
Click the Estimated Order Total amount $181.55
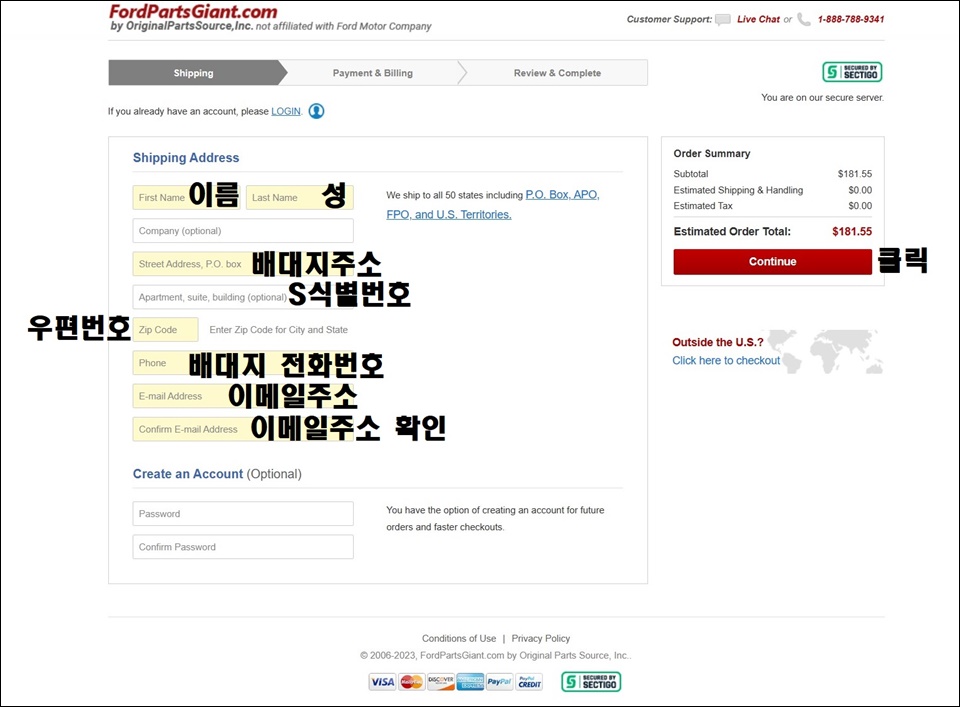(x=852, y=231)
